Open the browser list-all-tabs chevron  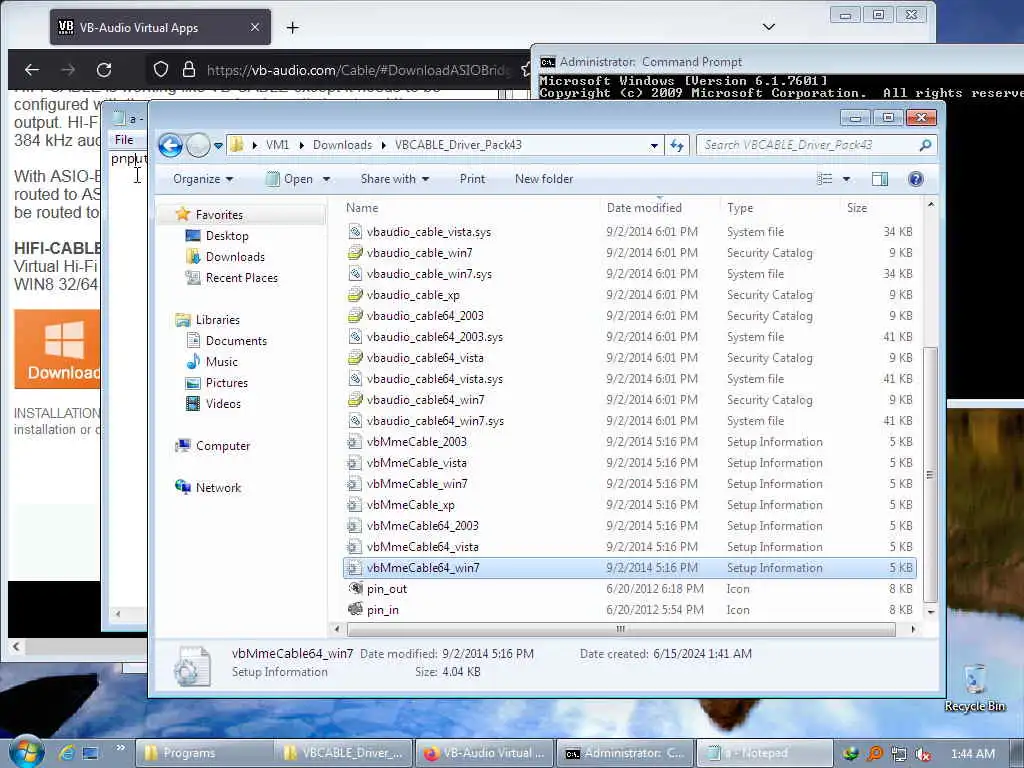point(769,27)
